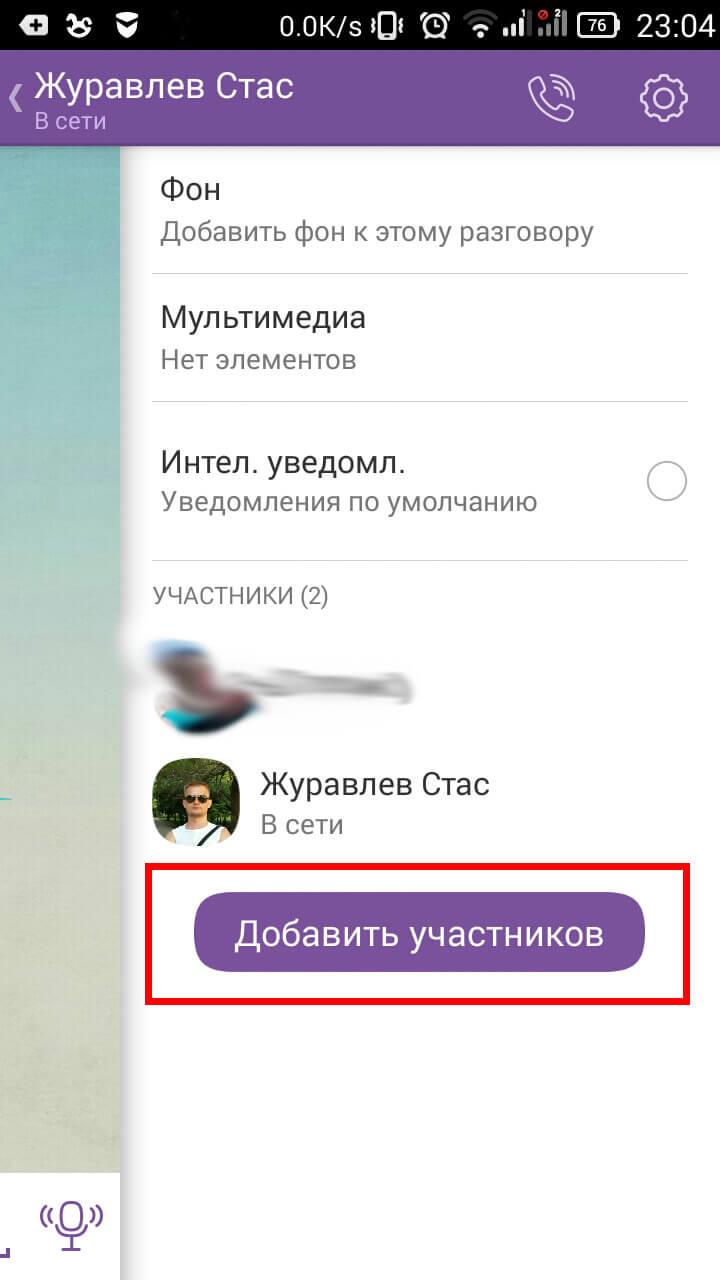Tap the Добавить участников button
720x1280 pixels.
[x=419, y=933]
